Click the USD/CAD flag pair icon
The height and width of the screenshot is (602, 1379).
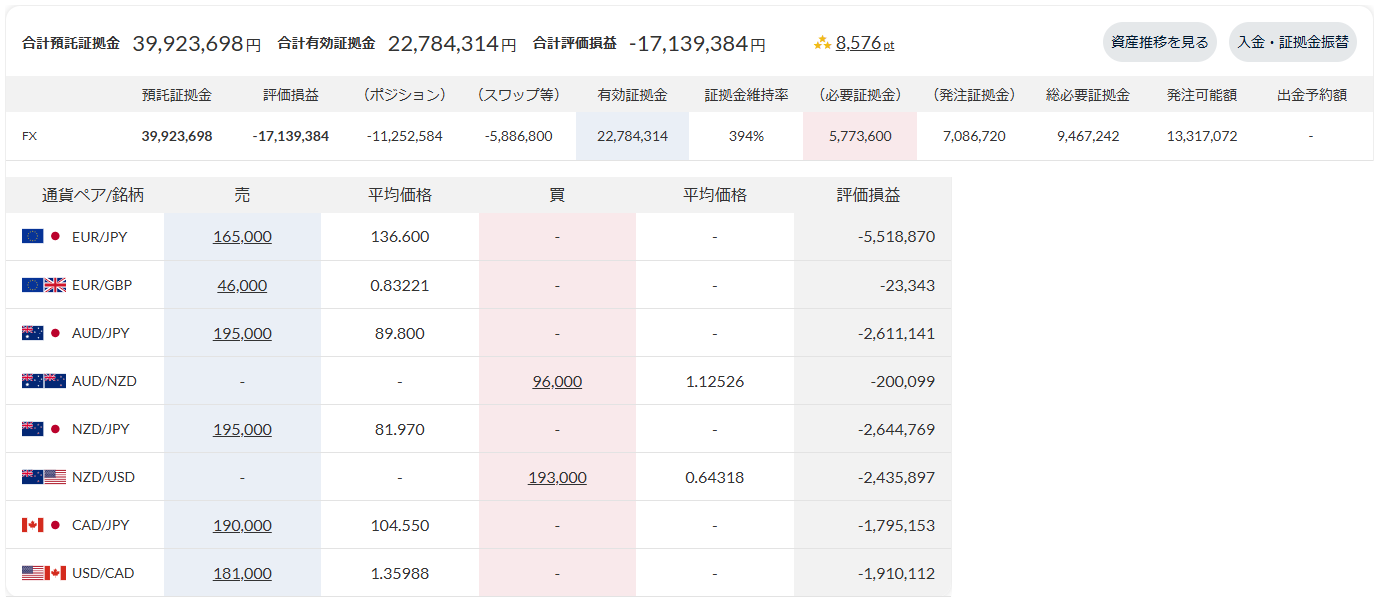[43, 573]
